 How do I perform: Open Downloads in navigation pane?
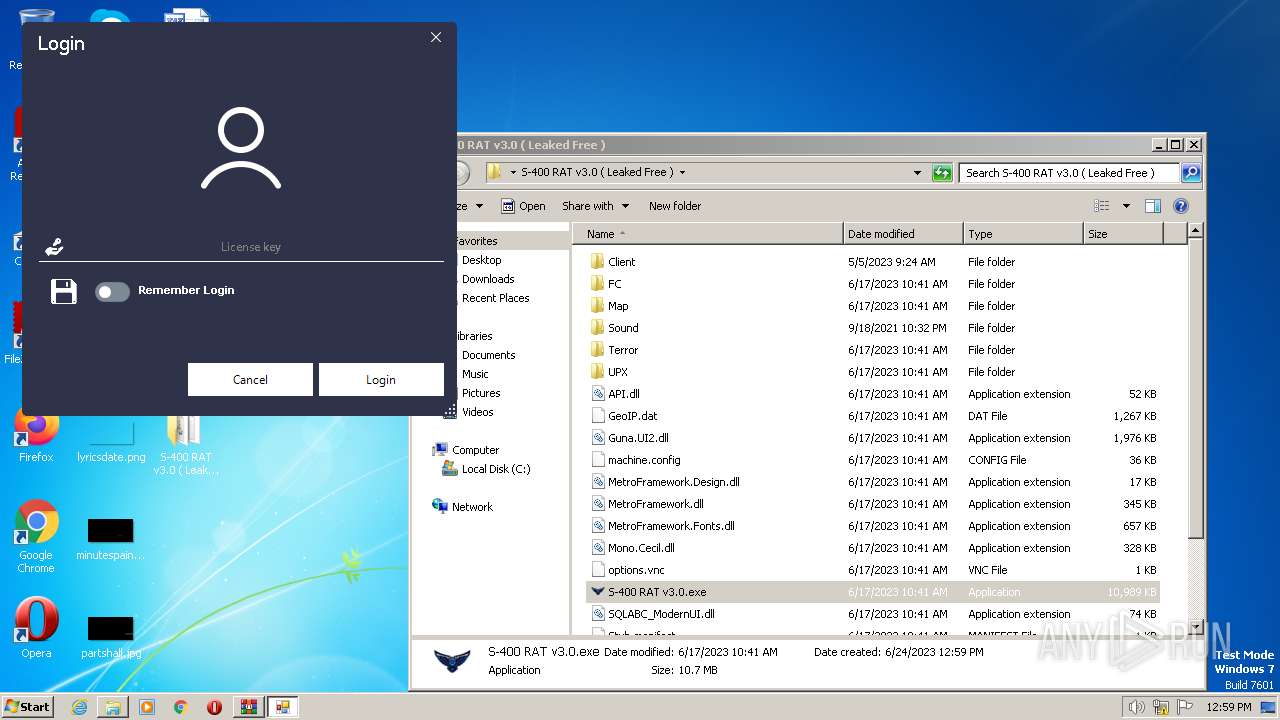[488, 279]
